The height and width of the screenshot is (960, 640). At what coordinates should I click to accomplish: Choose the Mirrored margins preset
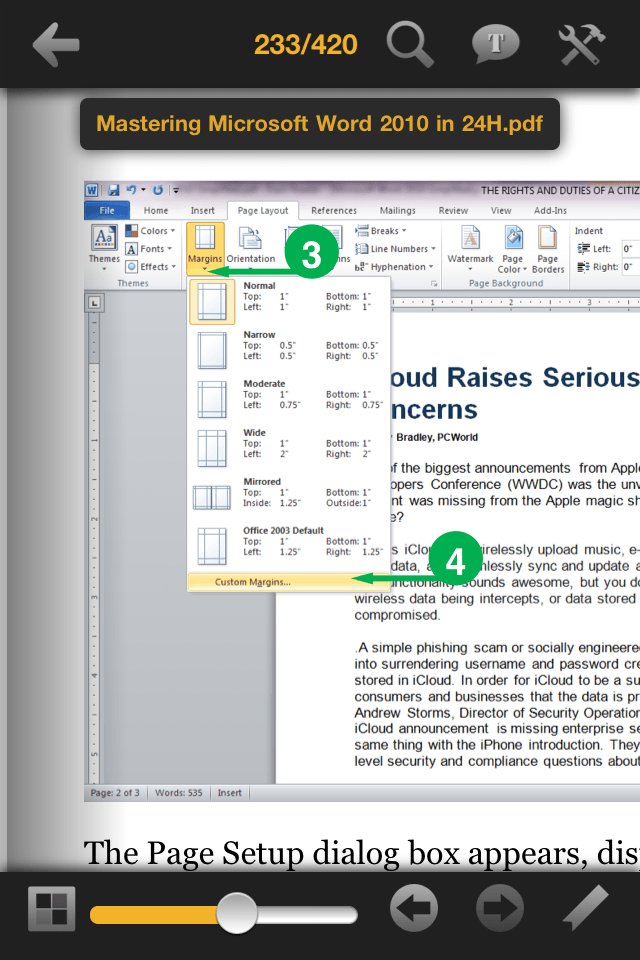tap(288, 497)
